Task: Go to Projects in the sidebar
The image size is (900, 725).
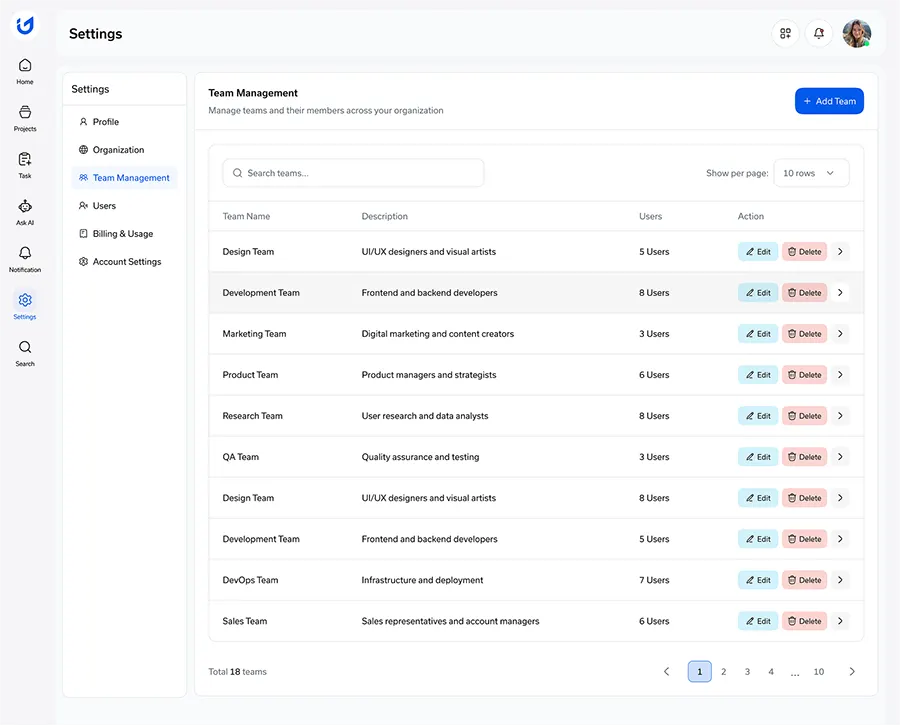Action: click(25, 118)
